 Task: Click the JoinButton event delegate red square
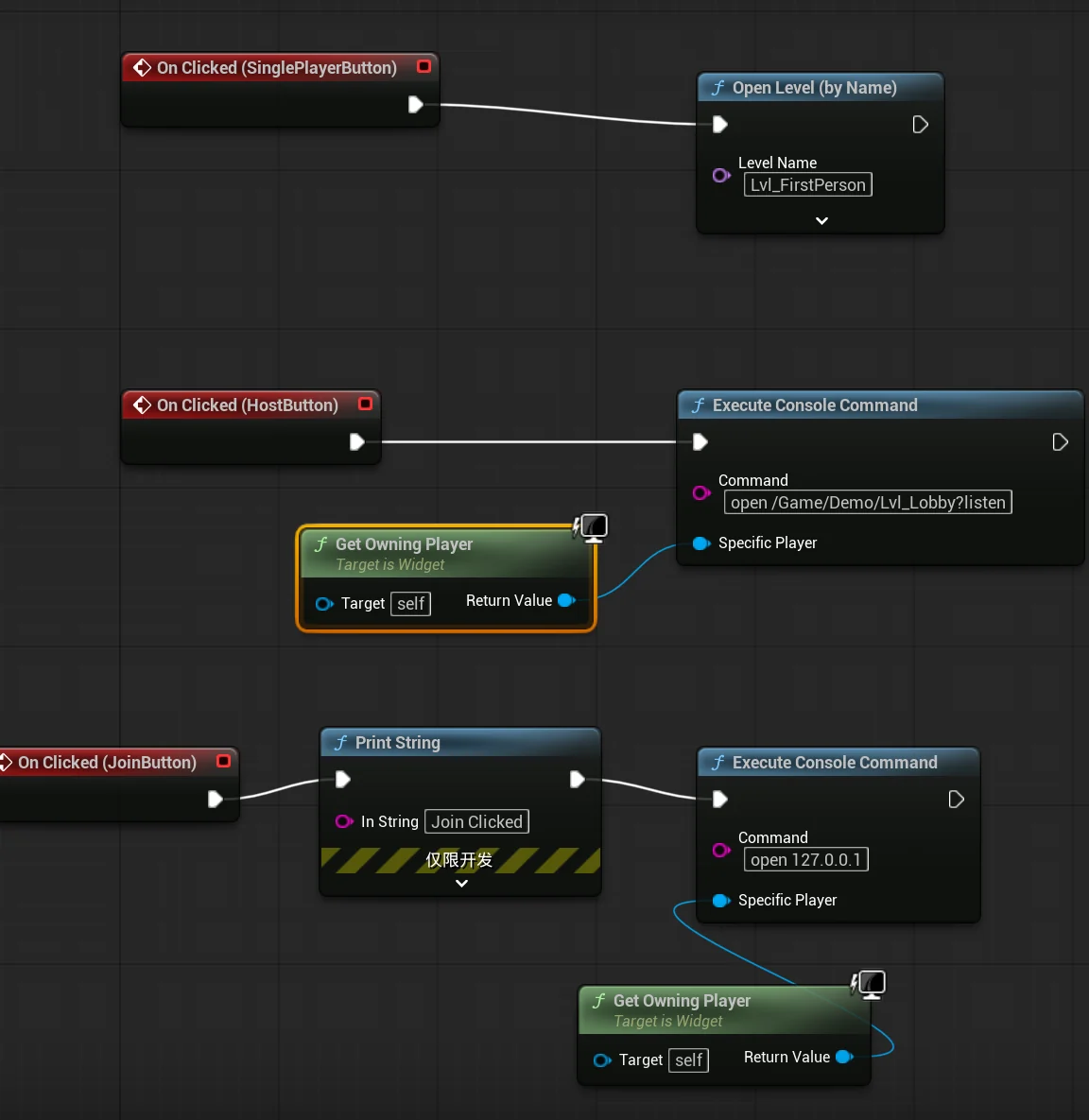point(224,761)
